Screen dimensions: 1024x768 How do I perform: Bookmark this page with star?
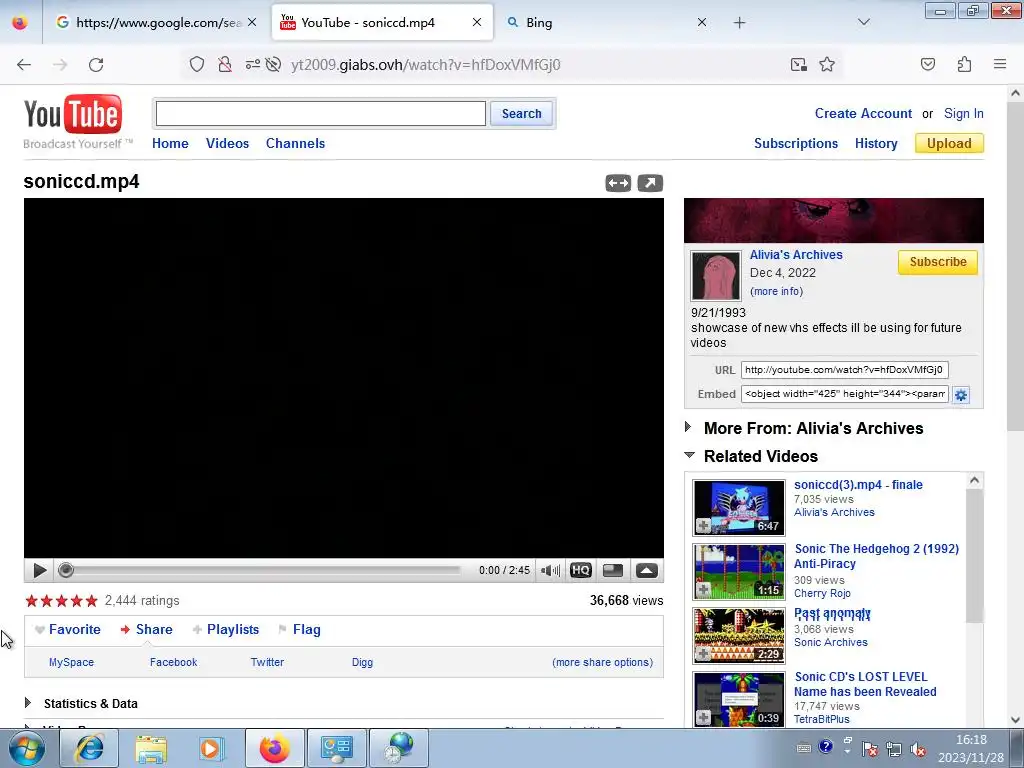827,64
